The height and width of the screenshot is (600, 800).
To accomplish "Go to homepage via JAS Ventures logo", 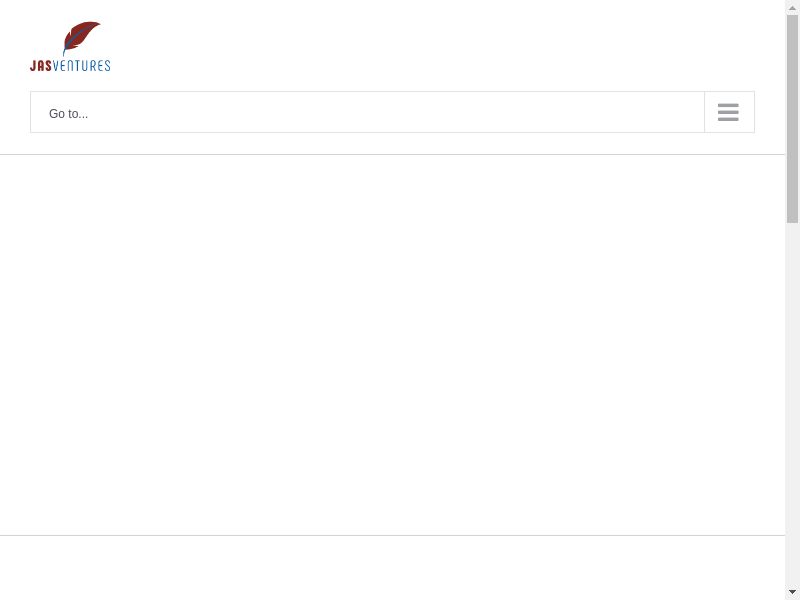I will click(x=70, y=47).
